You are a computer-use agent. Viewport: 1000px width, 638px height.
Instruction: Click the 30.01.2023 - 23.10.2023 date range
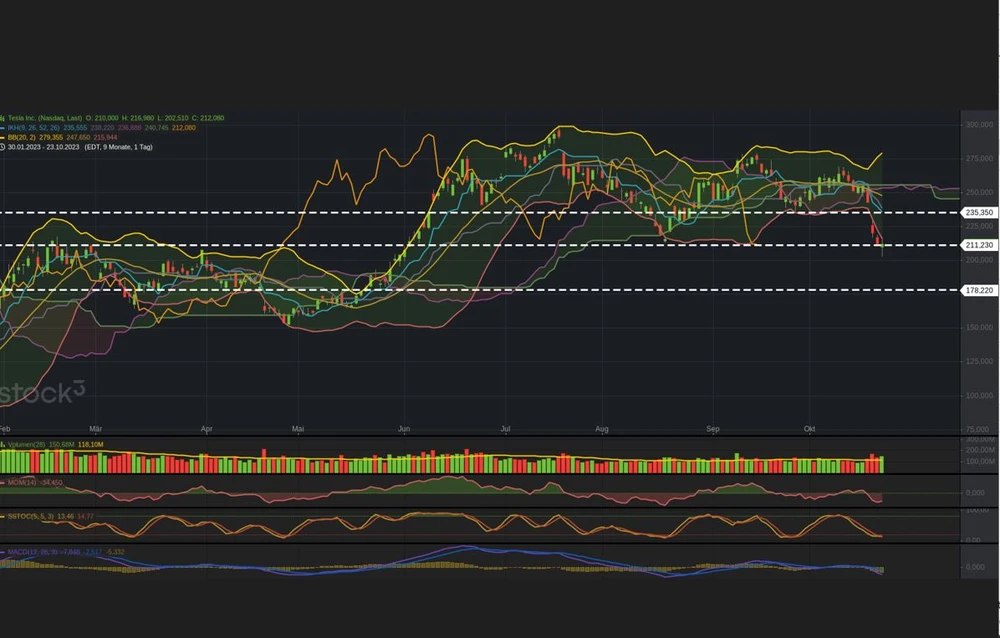[50, 147]
